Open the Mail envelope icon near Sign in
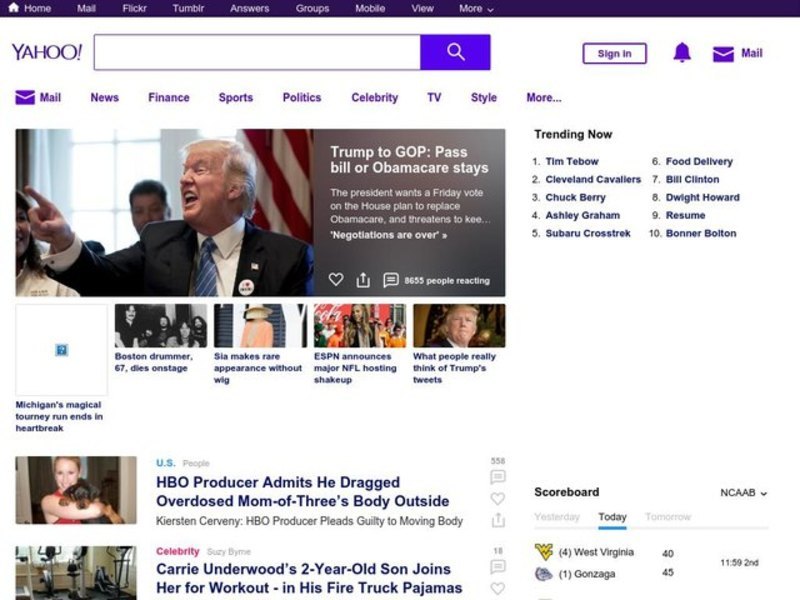 723,54
